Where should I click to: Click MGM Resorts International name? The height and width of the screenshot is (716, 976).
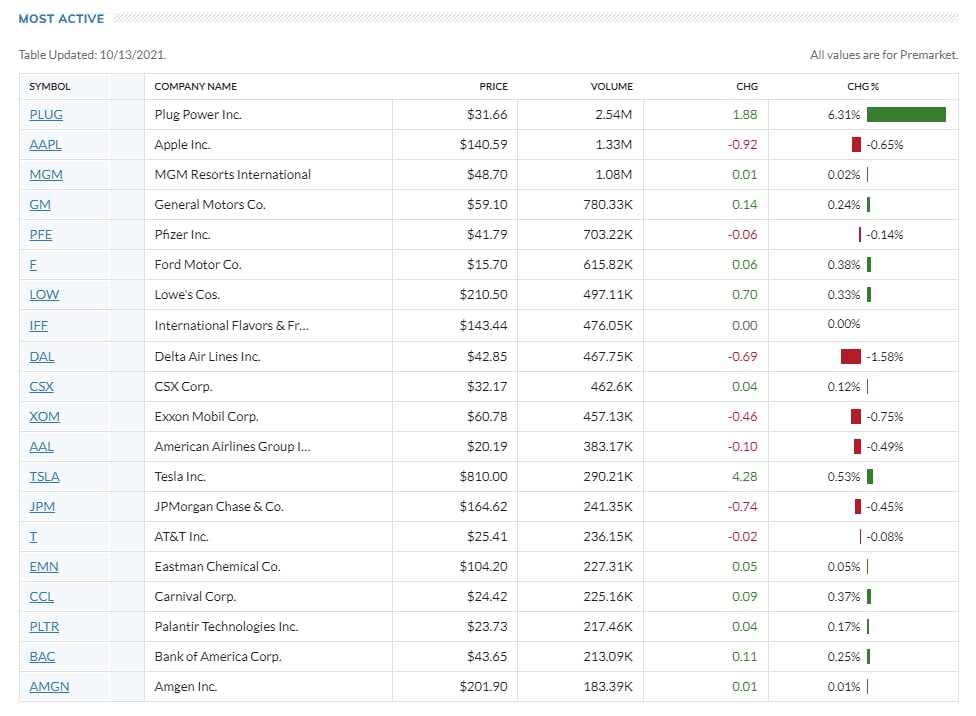click(233, 174)
